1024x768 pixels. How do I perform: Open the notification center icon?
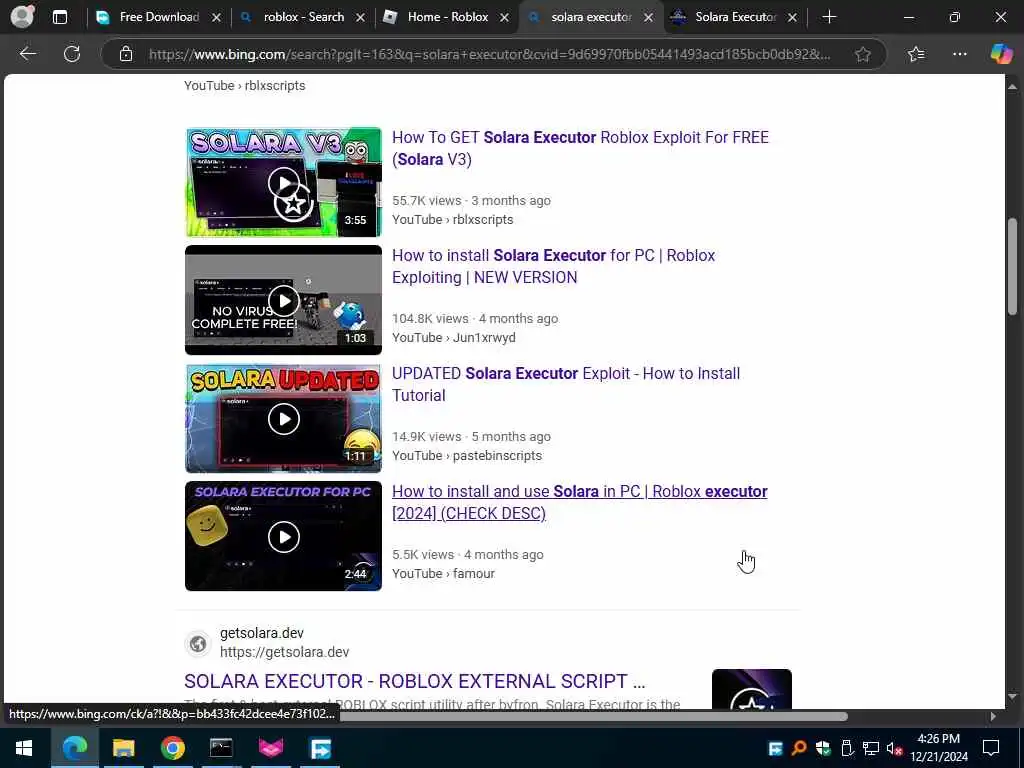click(x=991, y=748)
